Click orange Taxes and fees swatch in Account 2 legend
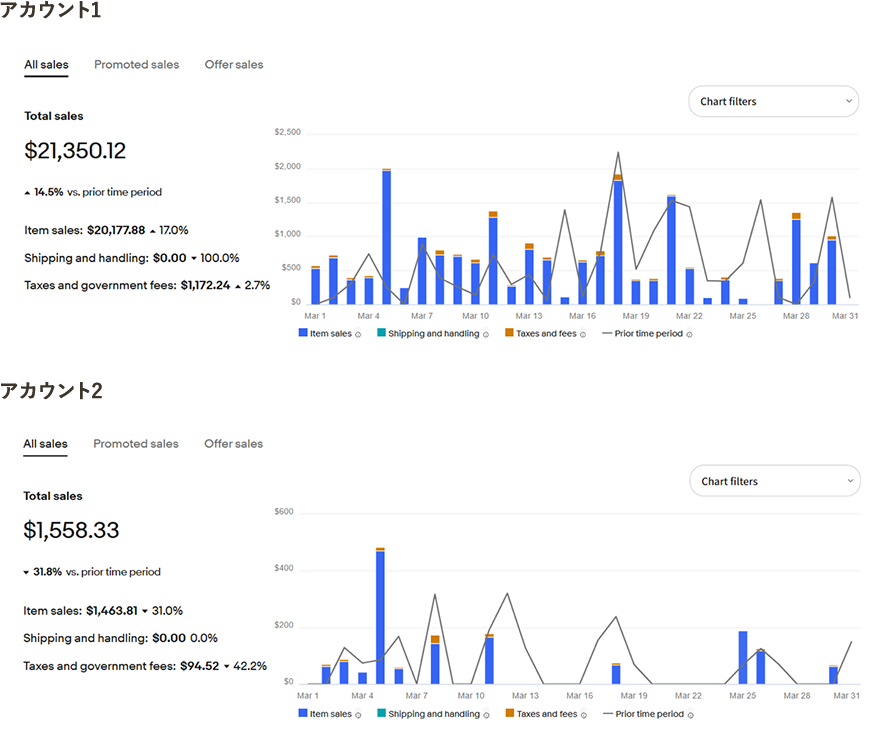881x739 pixels. tap(509, 714)
